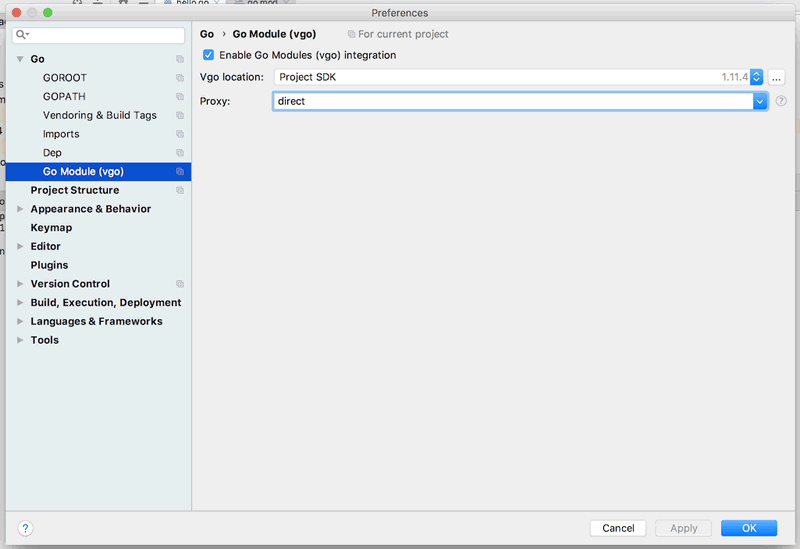This screenshot has width=800, height=549.
Task: Open Vendoring & Build Tags settings
Action: tap(98, 115)
